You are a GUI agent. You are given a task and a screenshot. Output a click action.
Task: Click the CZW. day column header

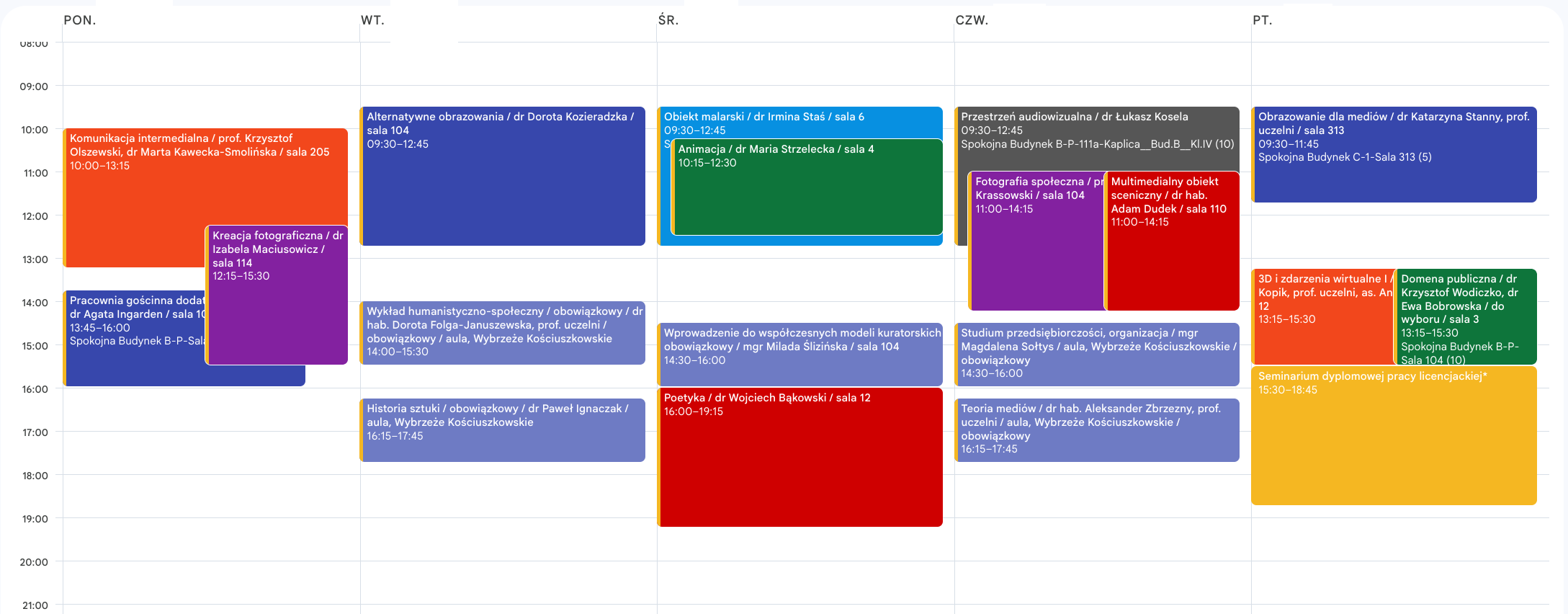coord(972,20)
